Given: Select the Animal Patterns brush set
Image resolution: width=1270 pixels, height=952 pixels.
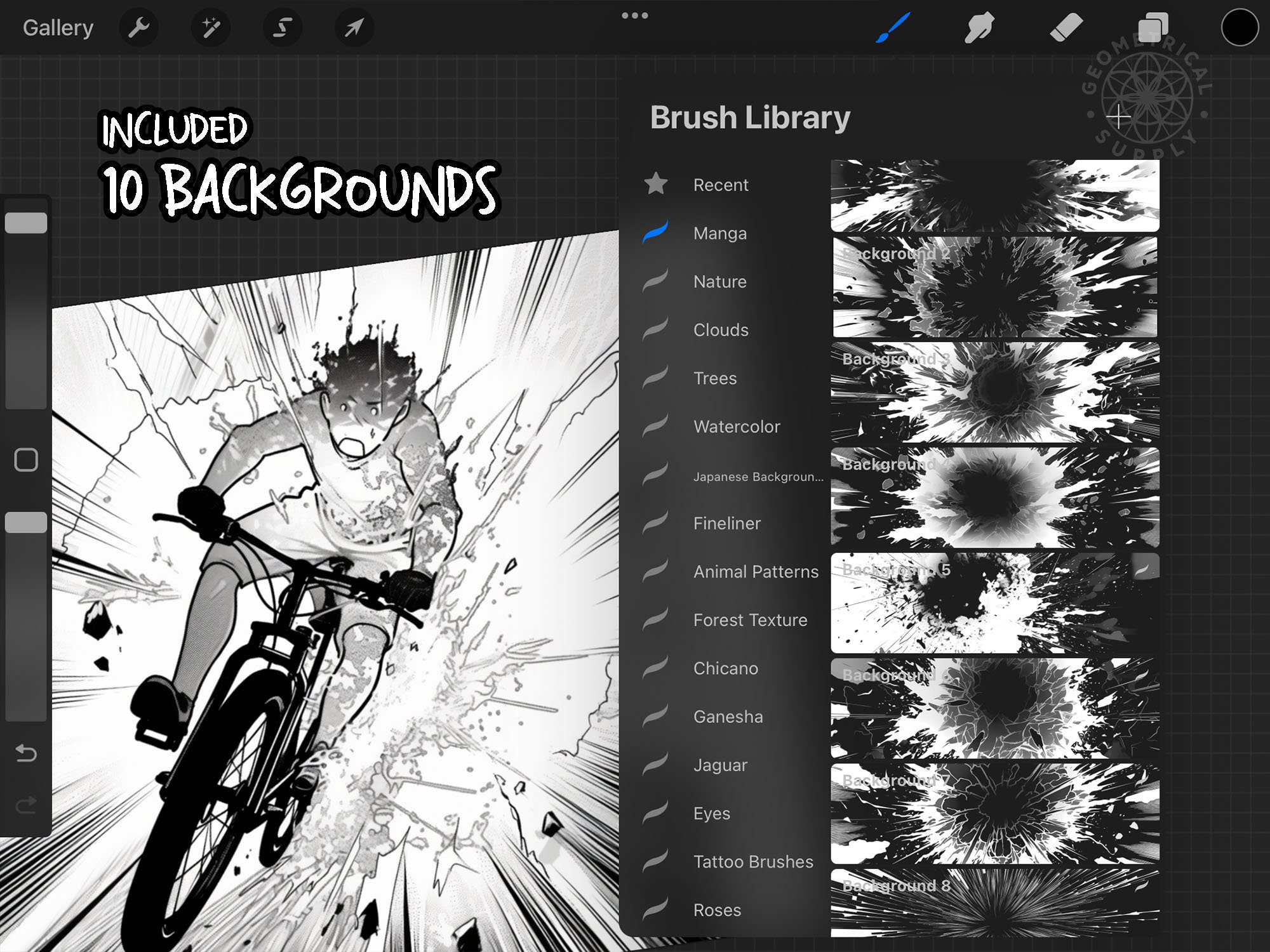Looking at the screenshot, I should point(756,571).
